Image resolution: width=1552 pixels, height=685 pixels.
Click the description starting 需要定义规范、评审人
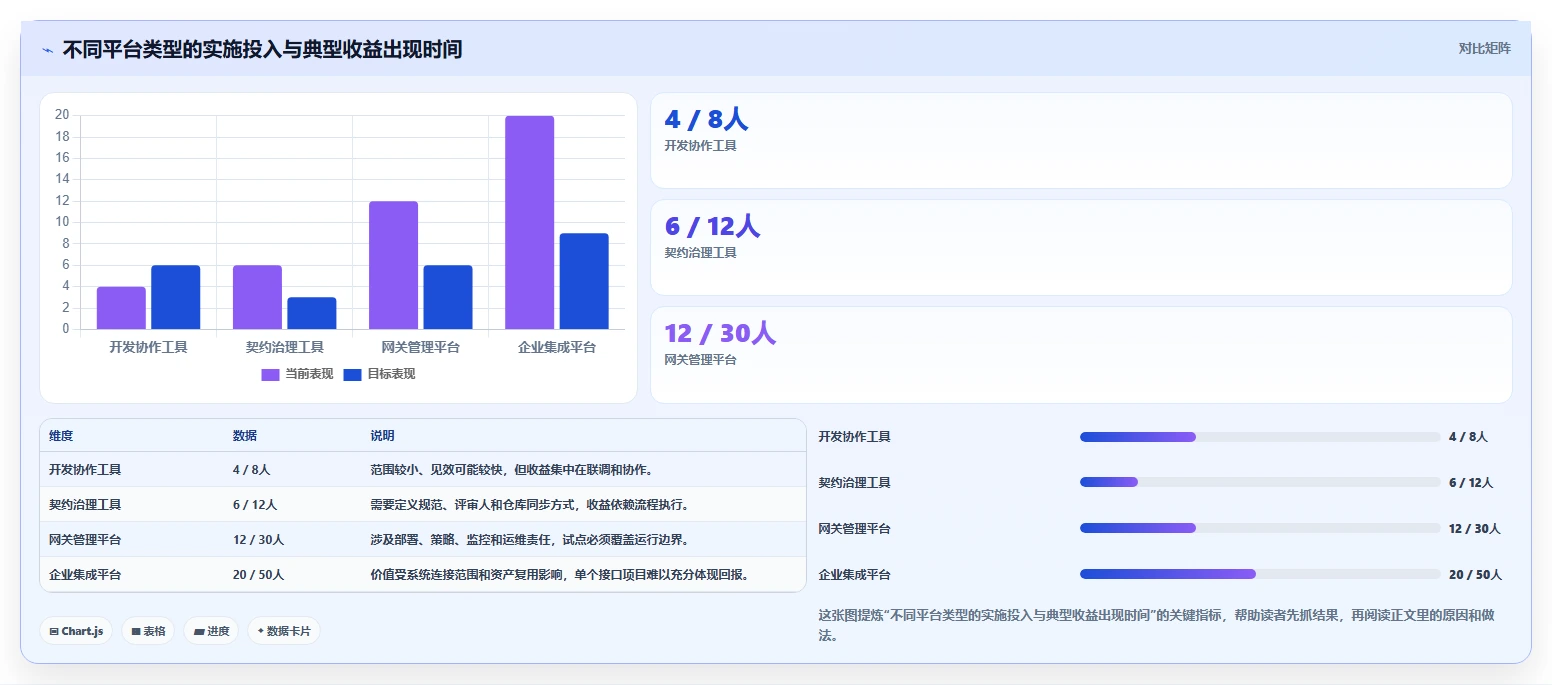pyautogui.click(x=530, y=505)
